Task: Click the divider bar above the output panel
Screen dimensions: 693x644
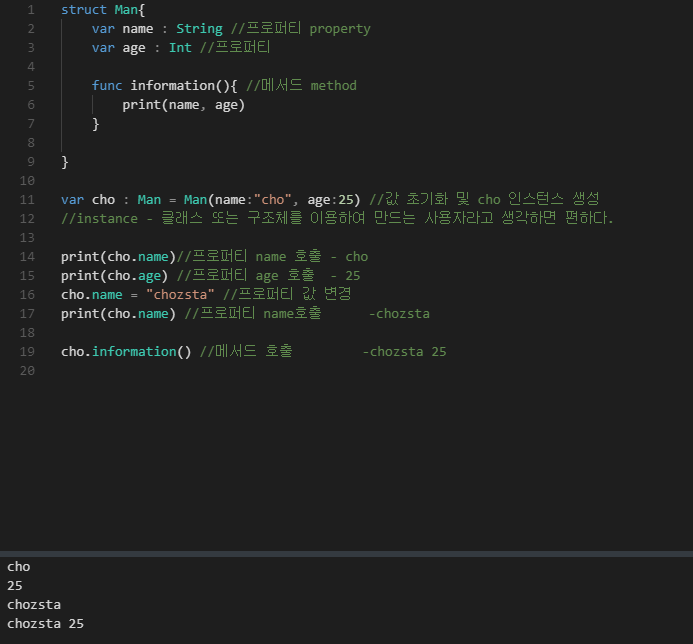Action: (346, 554)
